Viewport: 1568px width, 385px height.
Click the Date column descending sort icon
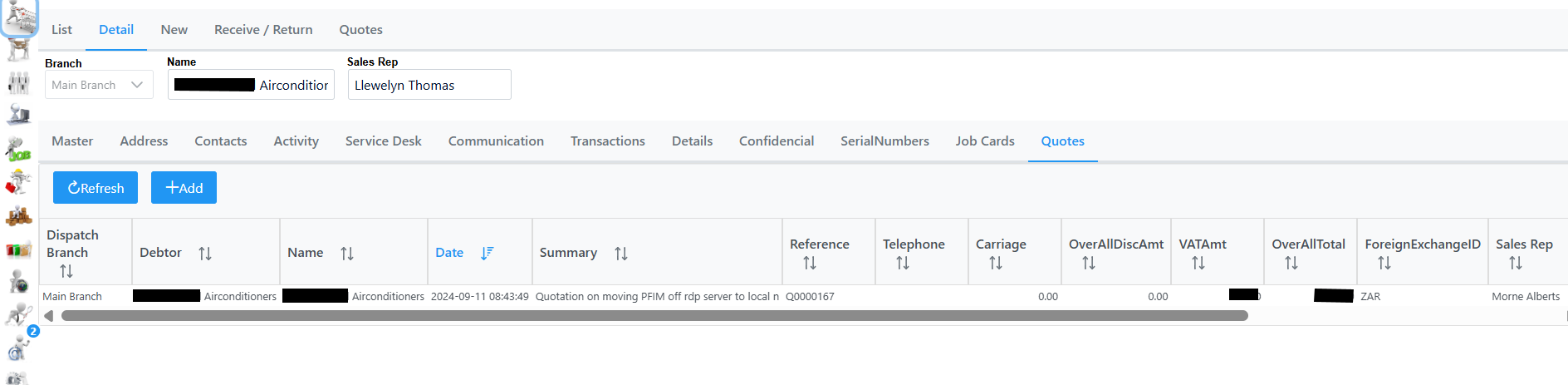(487, 253)
